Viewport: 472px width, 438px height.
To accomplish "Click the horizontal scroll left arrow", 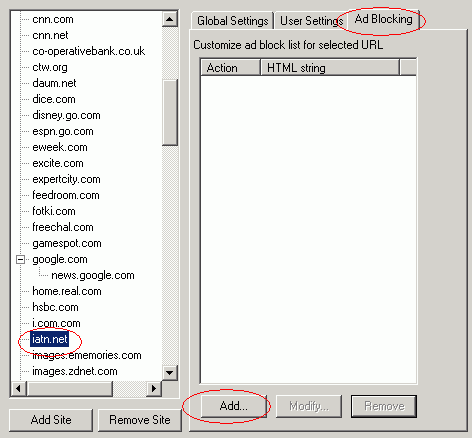I will (x=19, y=388).
